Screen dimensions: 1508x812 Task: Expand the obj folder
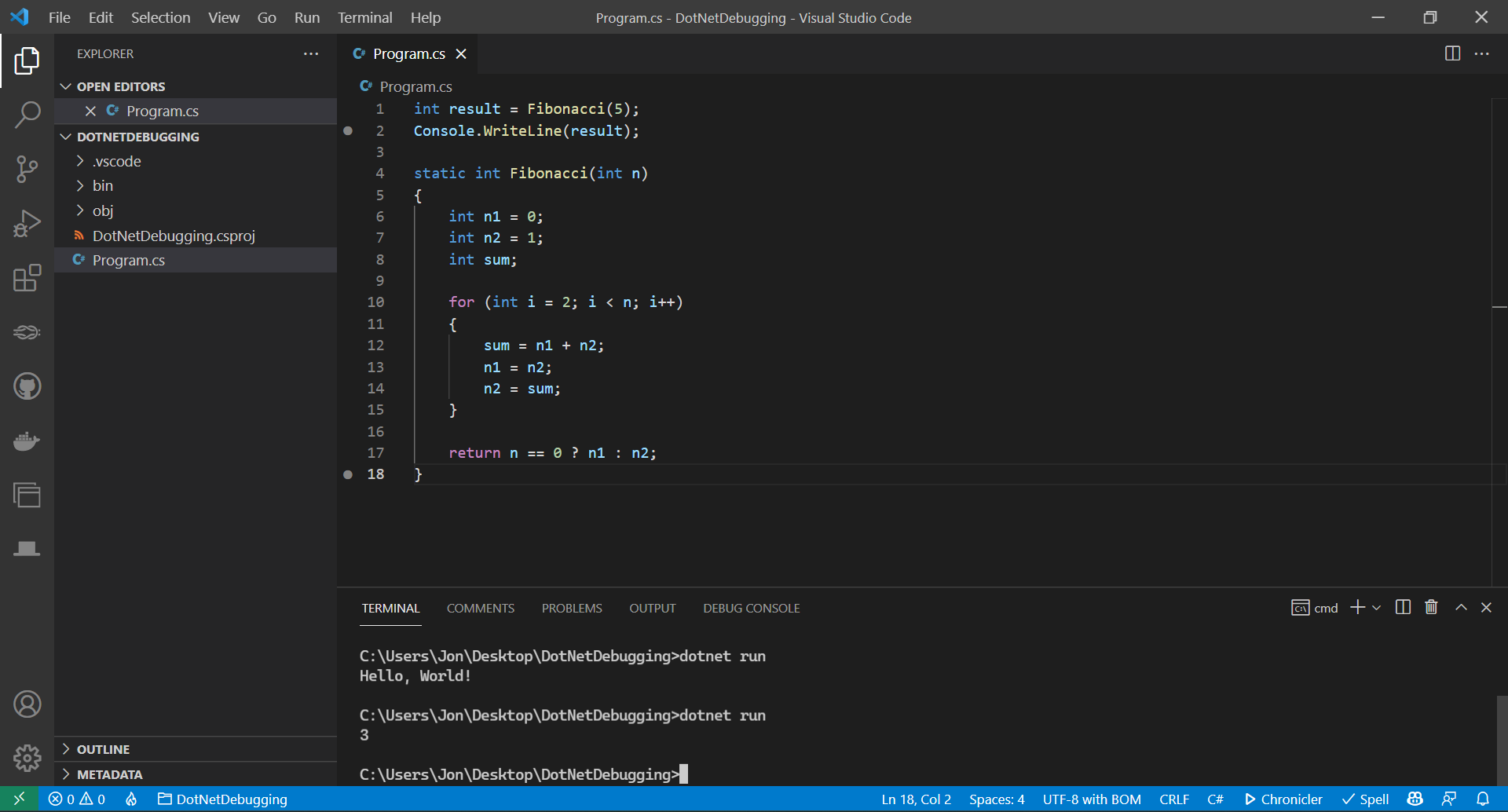103,210
